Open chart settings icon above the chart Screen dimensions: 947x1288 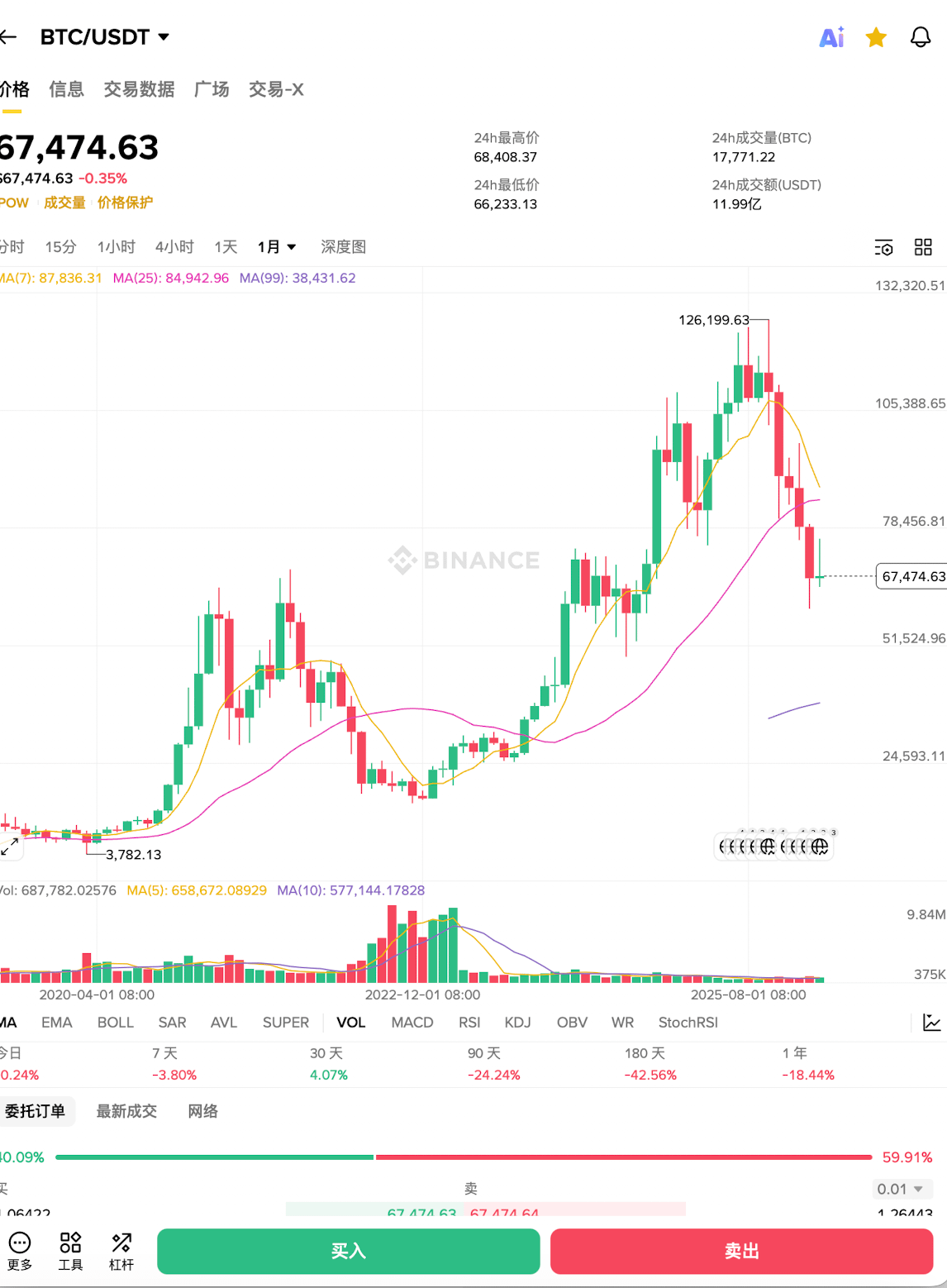click(x=883, y=247)
